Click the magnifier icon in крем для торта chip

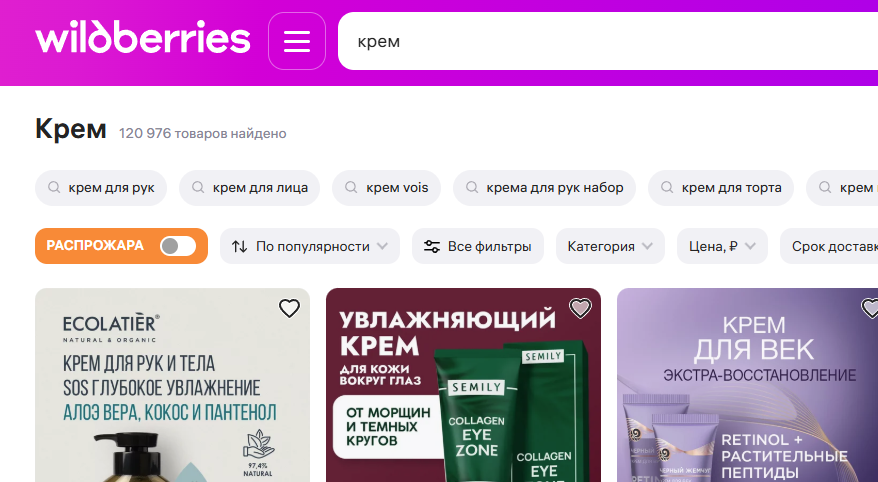667,187
